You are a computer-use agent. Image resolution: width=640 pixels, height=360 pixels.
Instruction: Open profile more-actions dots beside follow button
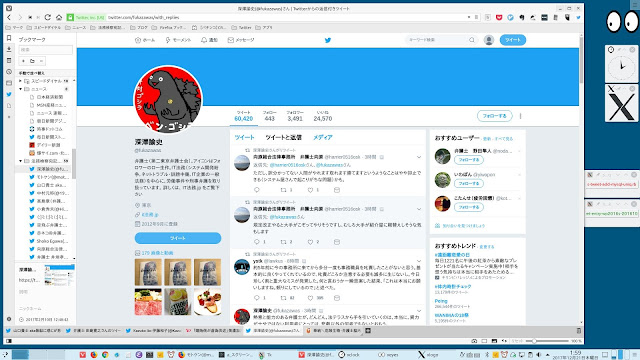pos(520,116)
